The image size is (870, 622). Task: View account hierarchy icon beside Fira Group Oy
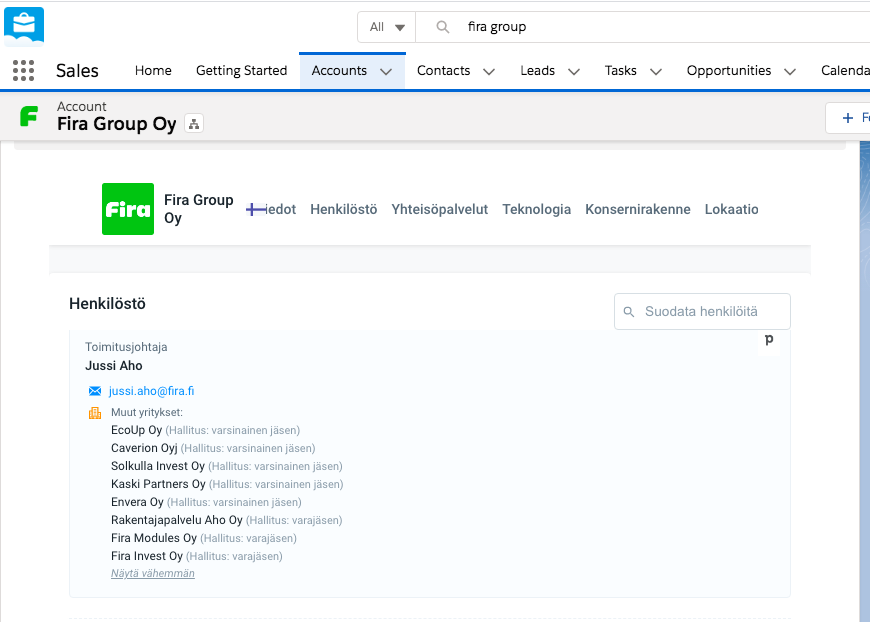click(194, 124)
